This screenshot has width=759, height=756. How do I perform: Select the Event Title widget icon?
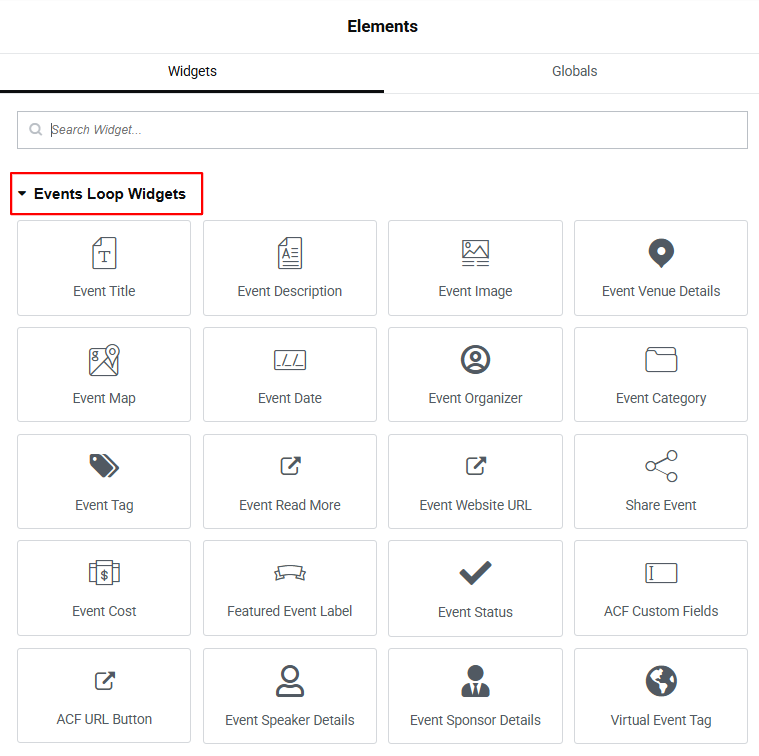(x=104, y=253)
